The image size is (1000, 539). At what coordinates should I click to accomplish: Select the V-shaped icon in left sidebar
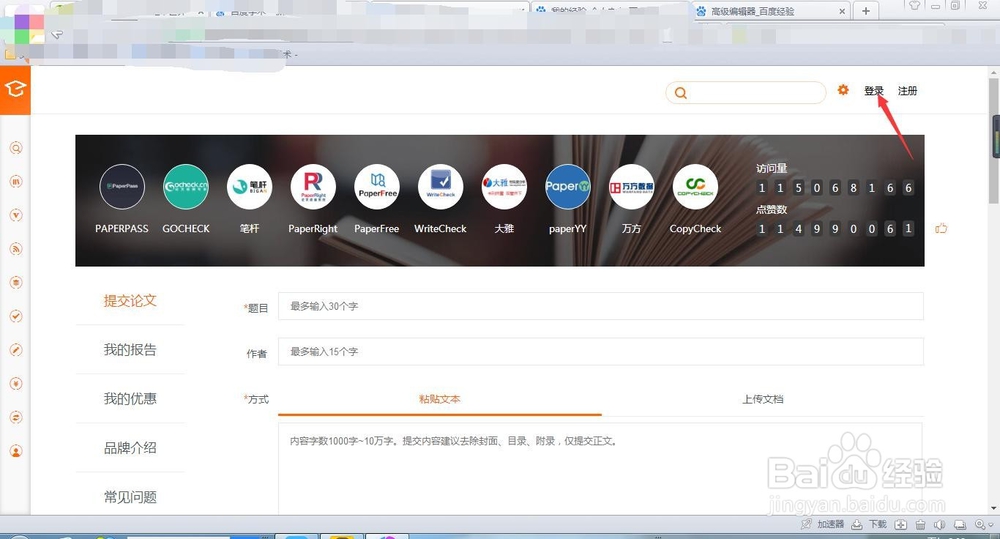pyautogui.click(x=16, y=216)
